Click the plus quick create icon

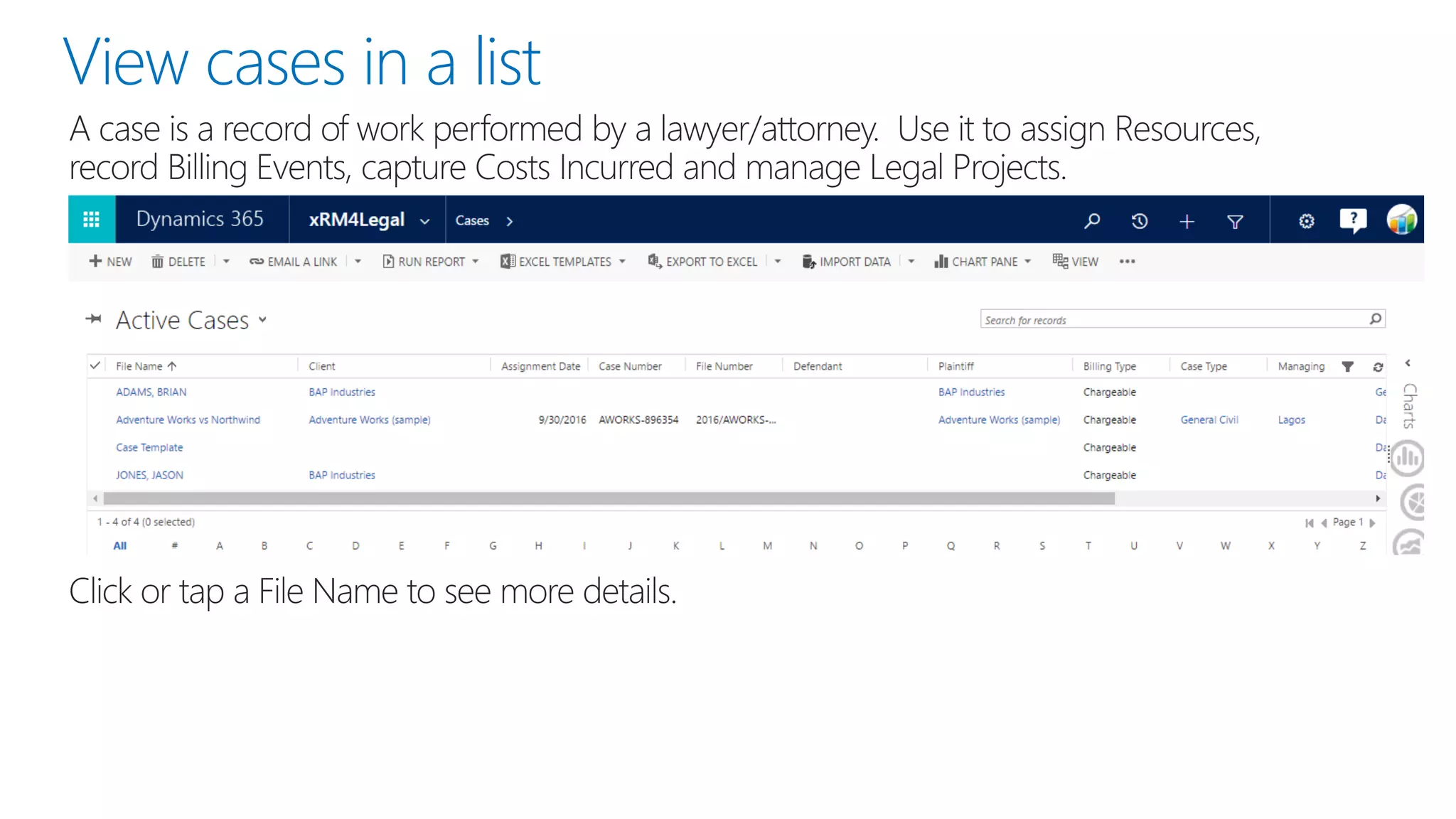tap(1187, 222)
